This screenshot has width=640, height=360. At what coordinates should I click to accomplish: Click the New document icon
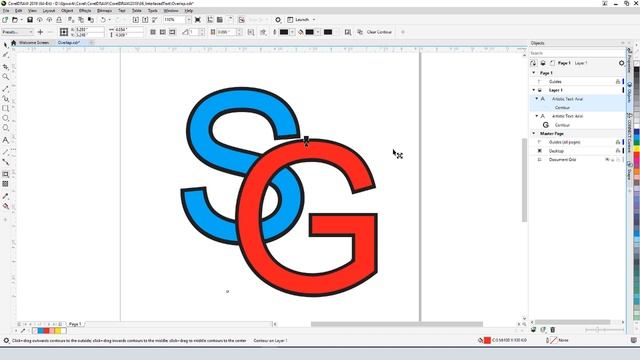[5, 20]
